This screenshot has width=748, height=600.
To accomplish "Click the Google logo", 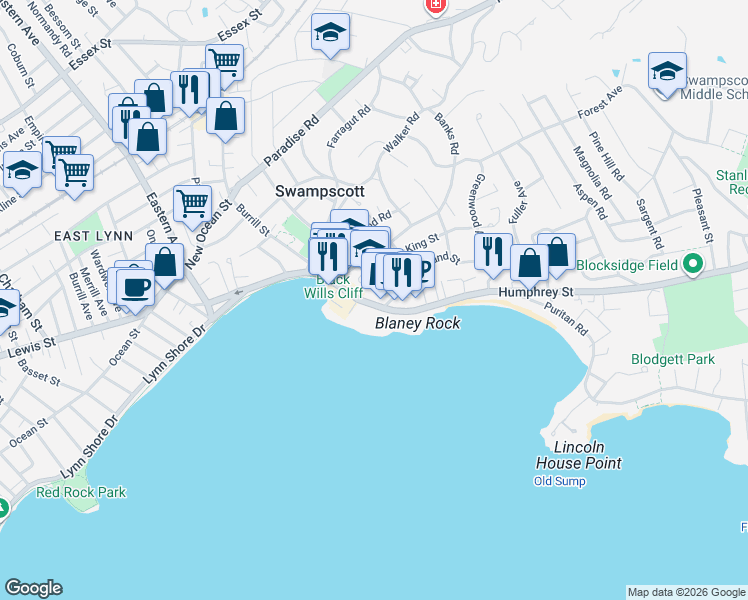I will pyautogui.click(x=33, y=588).
